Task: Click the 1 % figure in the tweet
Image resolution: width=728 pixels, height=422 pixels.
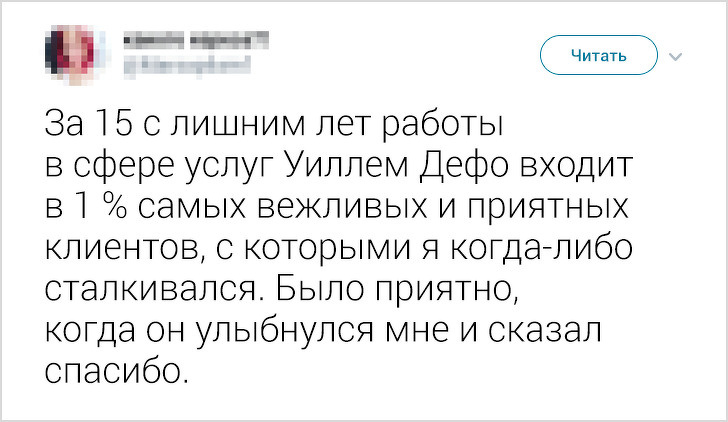Action: (x=96, y=207)
